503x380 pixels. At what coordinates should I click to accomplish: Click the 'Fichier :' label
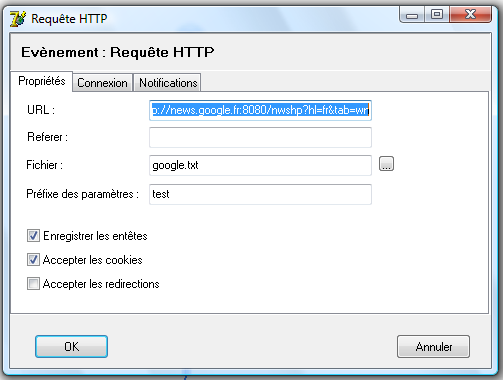click(45, 165)
